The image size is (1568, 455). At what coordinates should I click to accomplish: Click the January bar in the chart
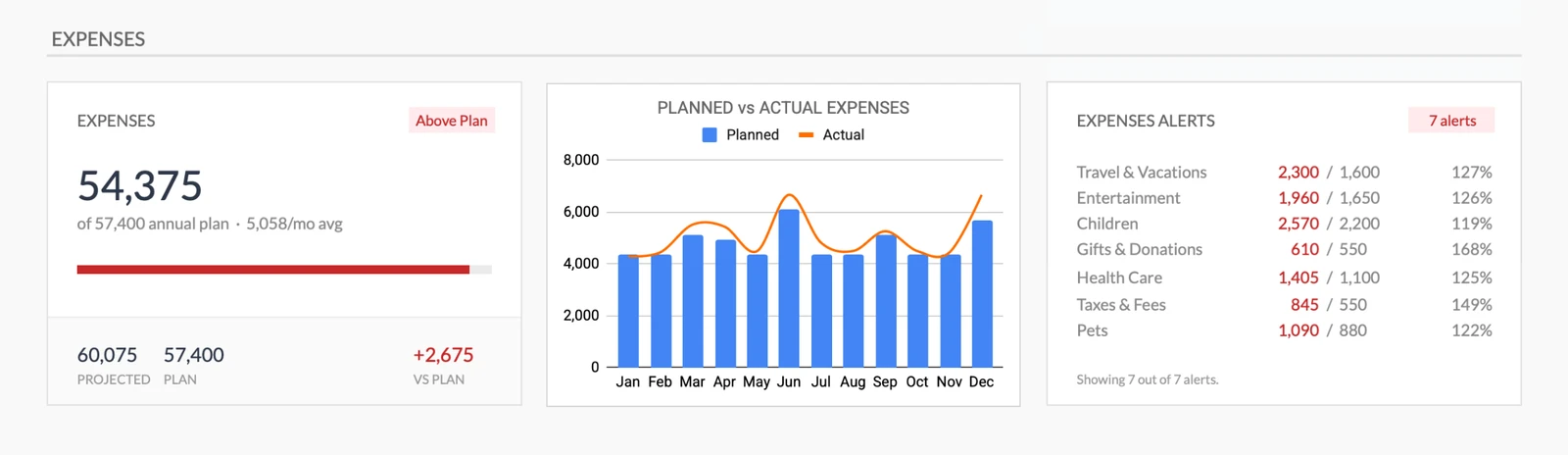coord(628,311)
